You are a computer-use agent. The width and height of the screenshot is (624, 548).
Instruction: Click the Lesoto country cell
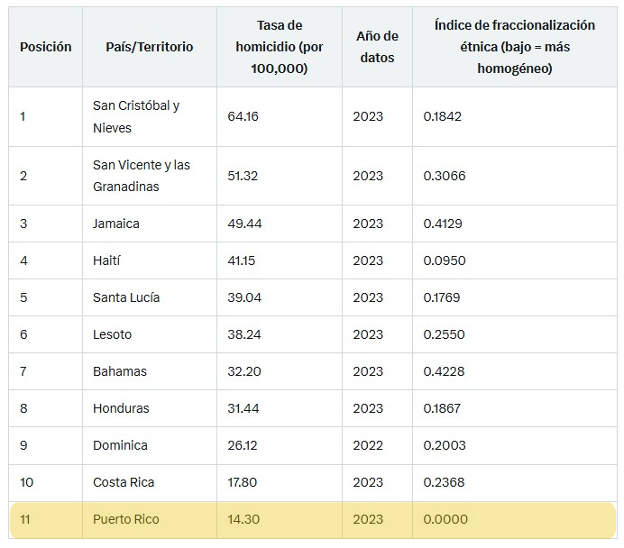[x=112, y=335]
